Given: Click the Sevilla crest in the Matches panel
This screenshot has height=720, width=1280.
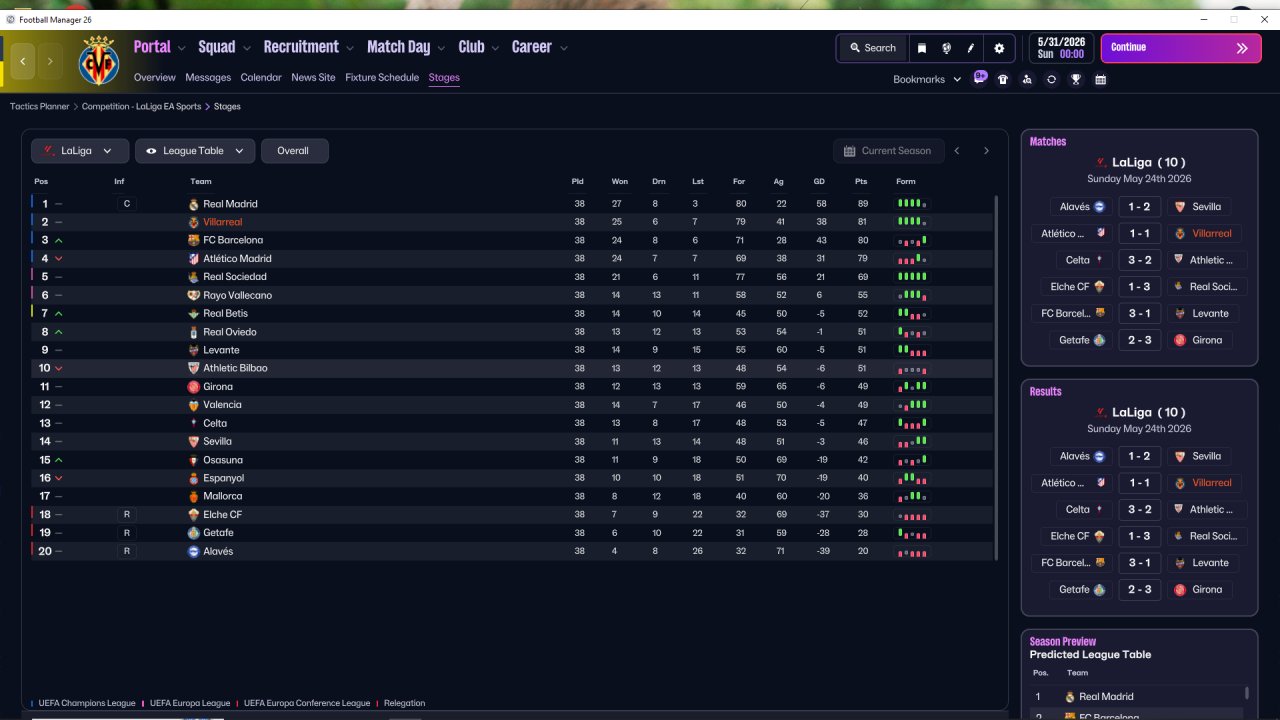Looking at the screenshot, I should pos(1179,207).
